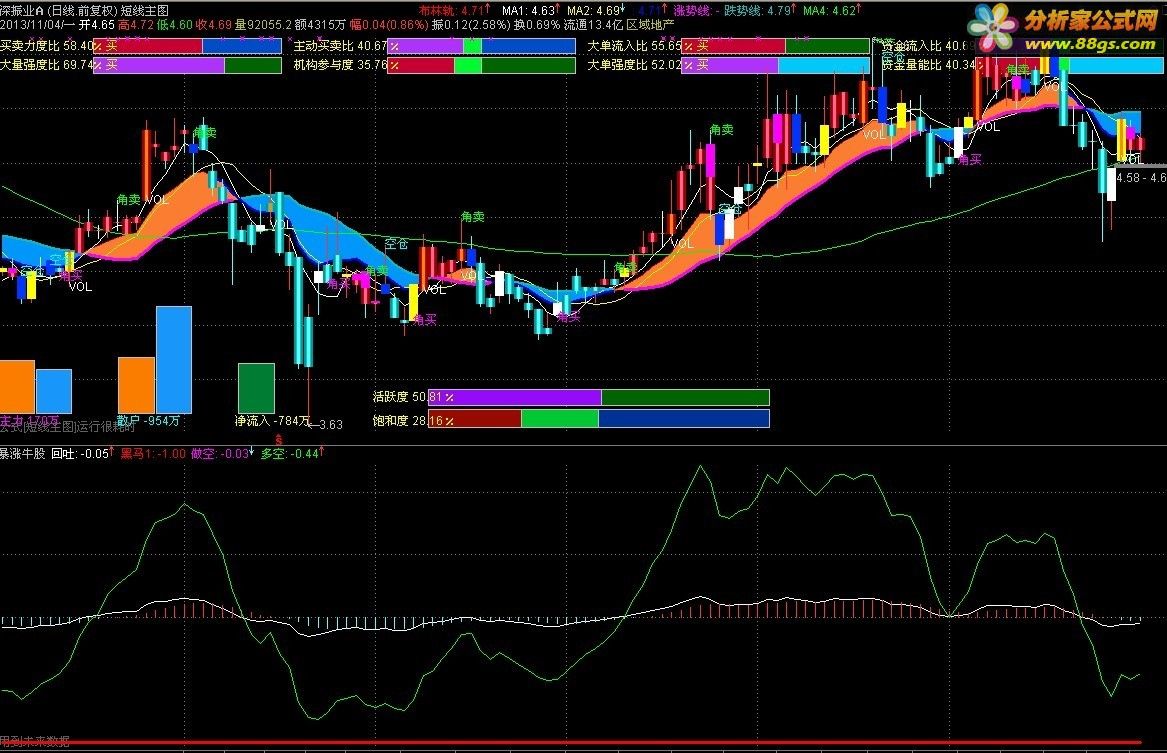
Task: Click the 主力 170万 fund label
Action: point(30,421)
